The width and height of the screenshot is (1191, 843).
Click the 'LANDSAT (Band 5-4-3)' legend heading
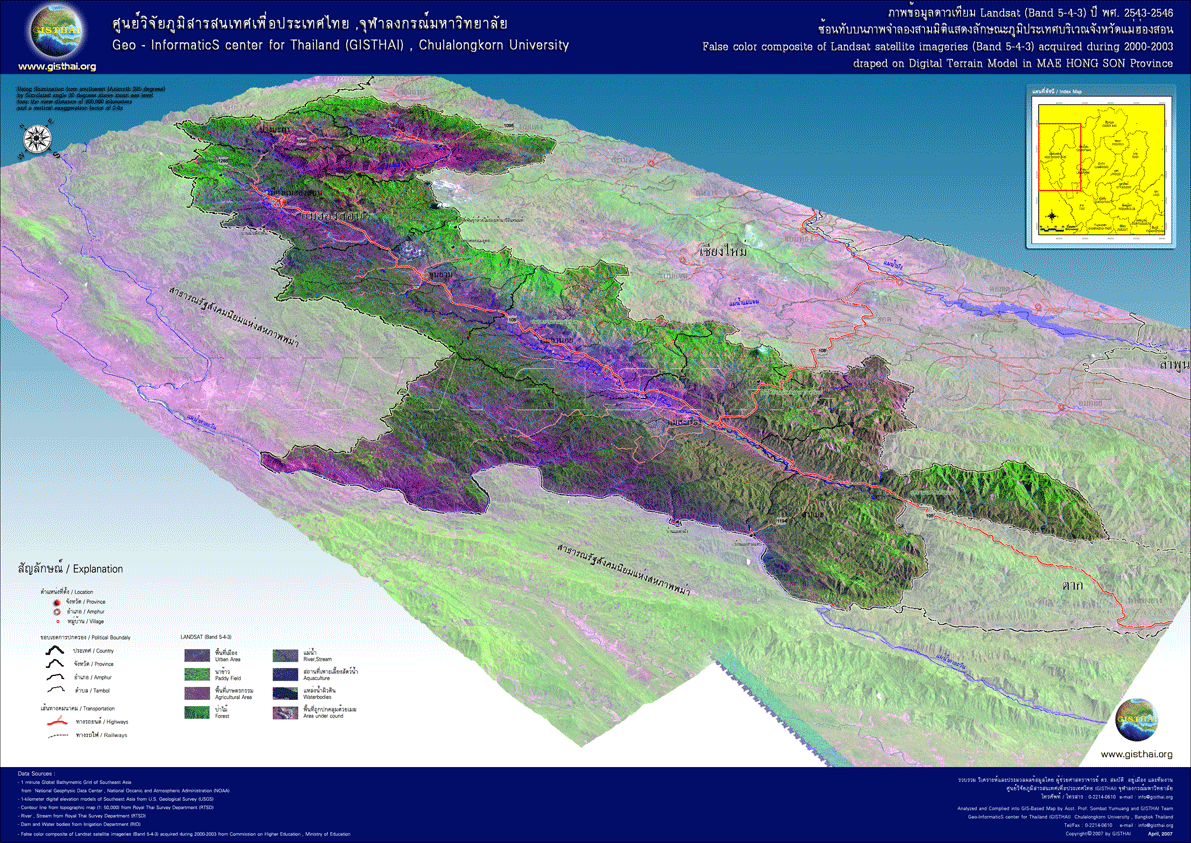[206, 636]
